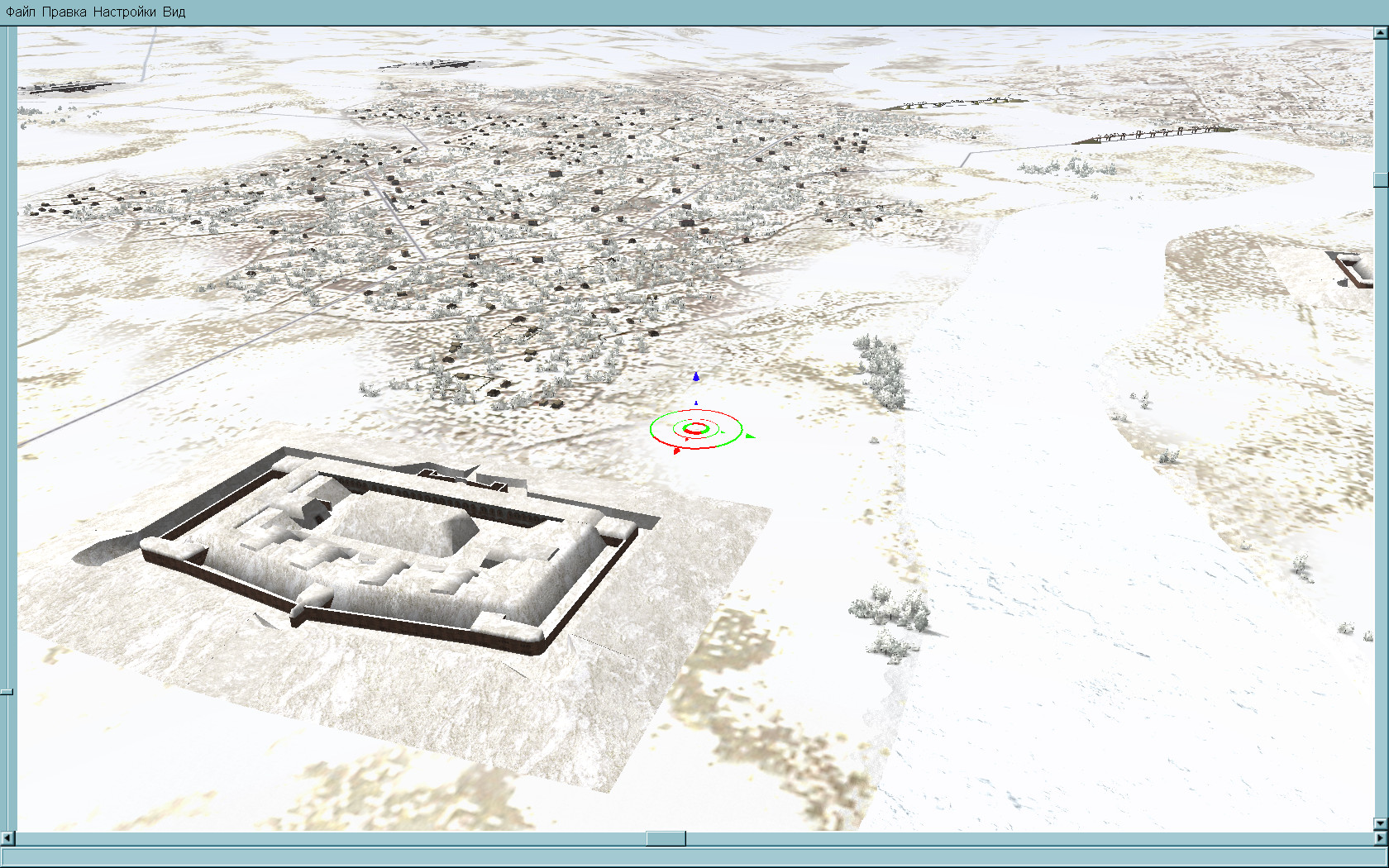Click the vertical scrollbar up arrow
The width and height of the screenshot is (1389, 868).
tap(1381, 33)
